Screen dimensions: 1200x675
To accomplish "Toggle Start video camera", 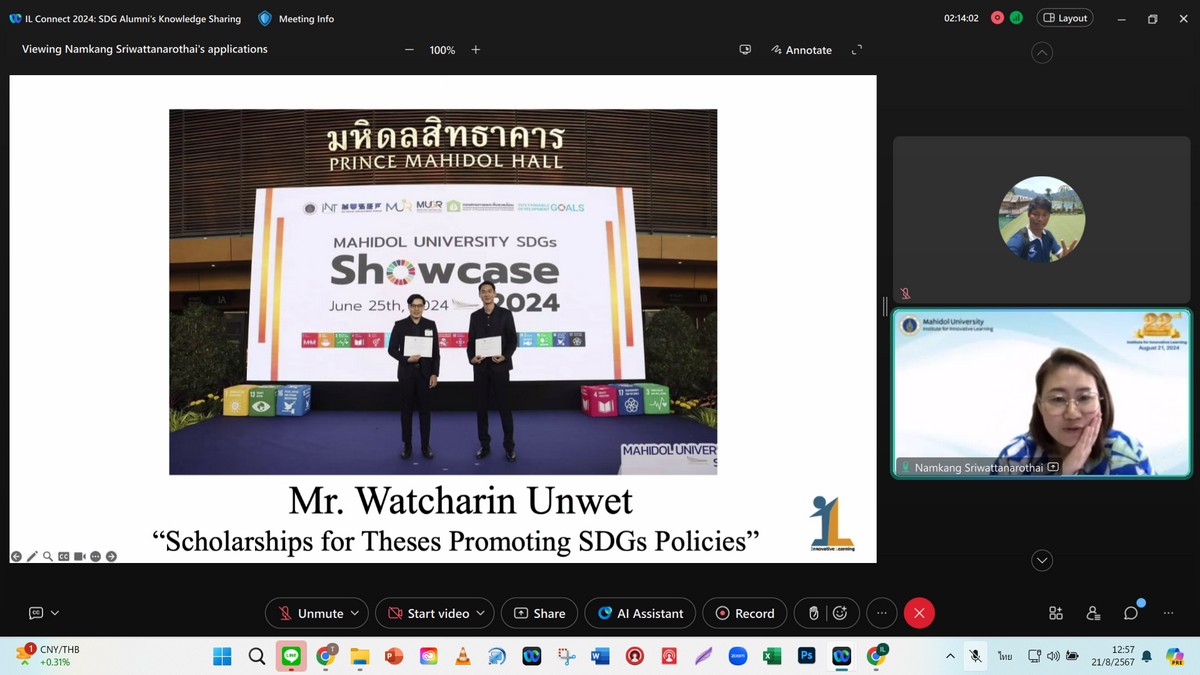I will 428,613.
